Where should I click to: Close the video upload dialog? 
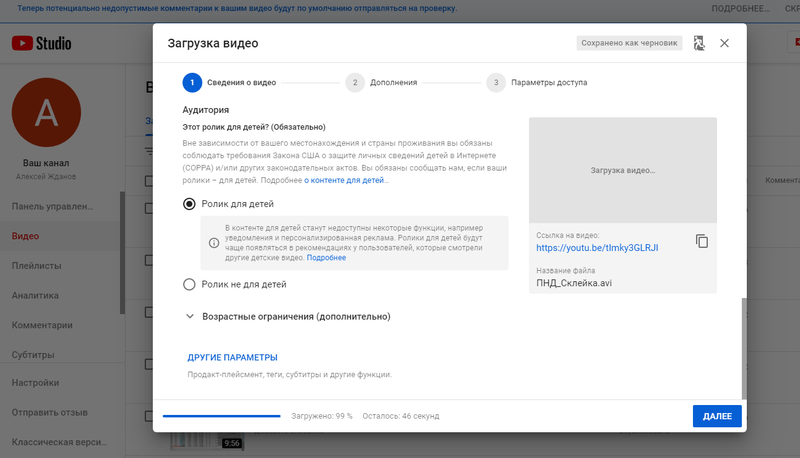click(x=724, y=43)
